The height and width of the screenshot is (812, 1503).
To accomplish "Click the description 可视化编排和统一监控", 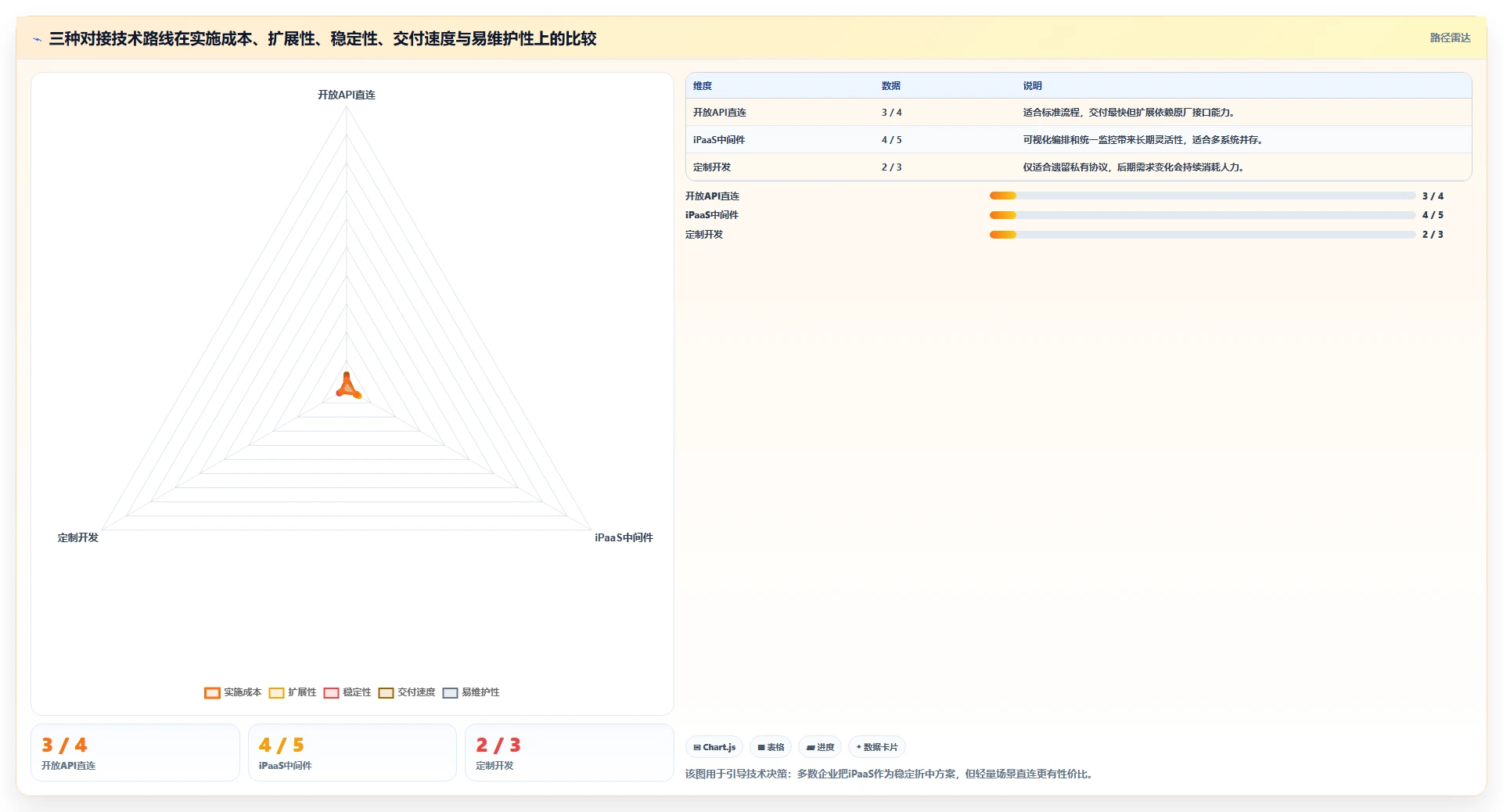I will (1144, 140).
